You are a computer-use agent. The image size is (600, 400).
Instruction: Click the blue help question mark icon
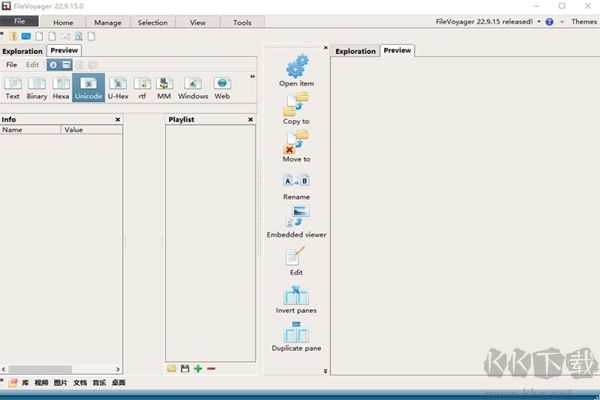point(549,22)
